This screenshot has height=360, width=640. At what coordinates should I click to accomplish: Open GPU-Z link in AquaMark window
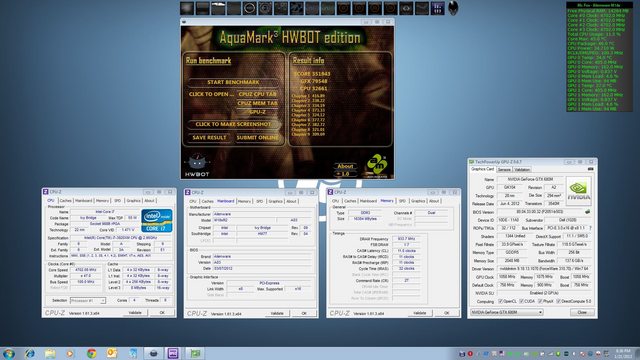tap(258, 112)
